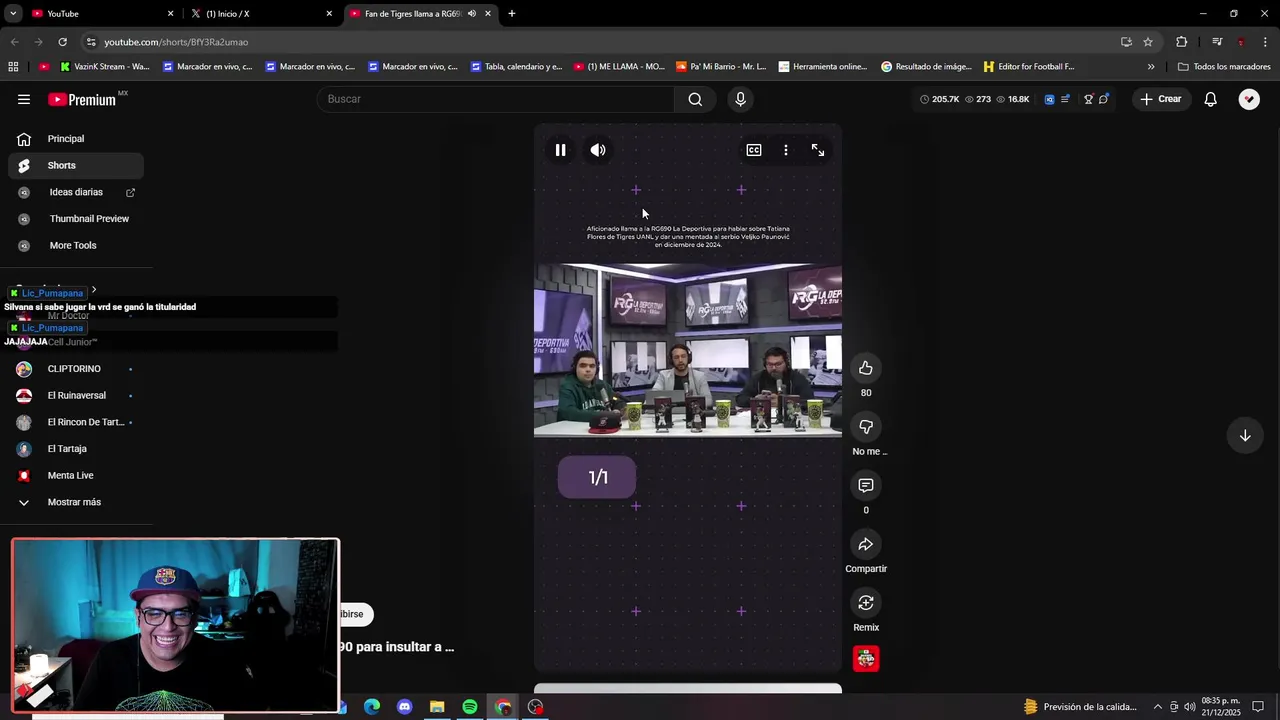Image resolution: width=1280 pixels, height=720 pixels.
Task: Open Chrome three-dot menu
Action: click(1266, 42)
